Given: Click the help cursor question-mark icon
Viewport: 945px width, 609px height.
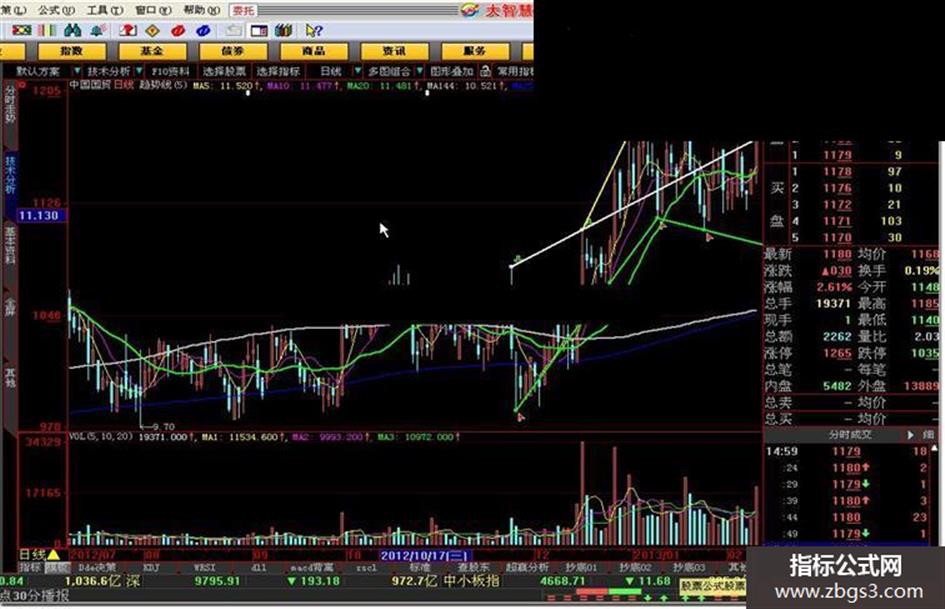Looking at the screenshot, I should (x=314, y=30).
